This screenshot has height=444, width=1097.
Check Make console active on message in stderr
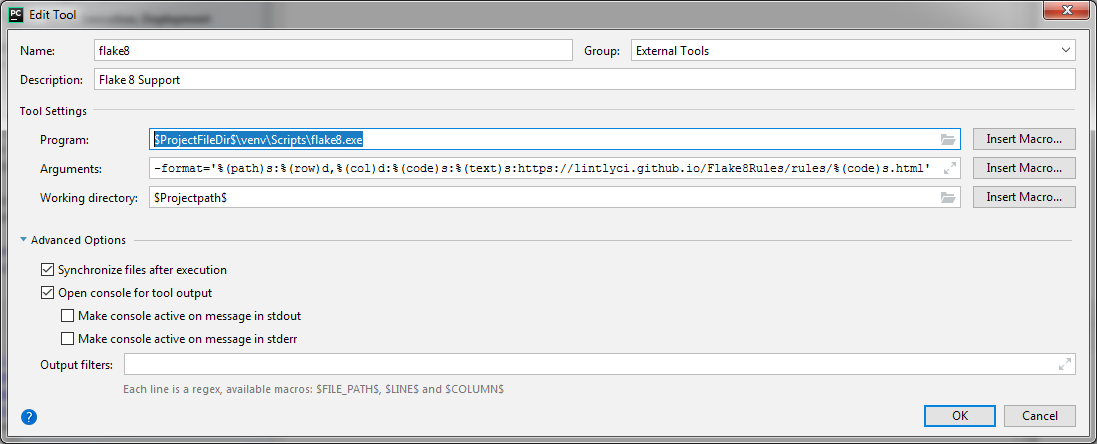(x=68, y=339)
